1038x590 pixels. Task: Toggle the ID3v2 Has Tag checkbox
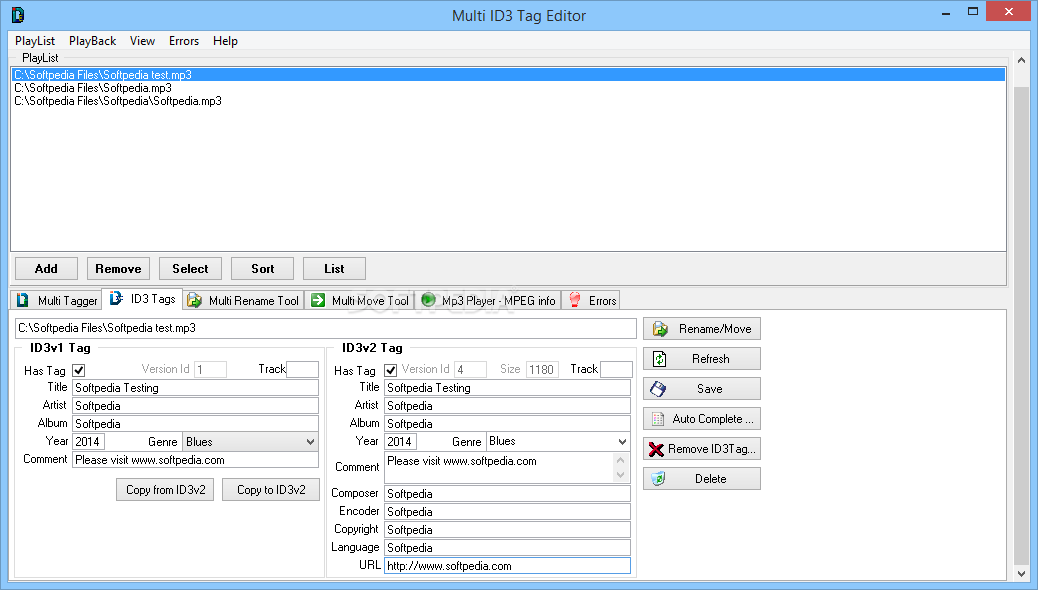(x=391, y=371)
